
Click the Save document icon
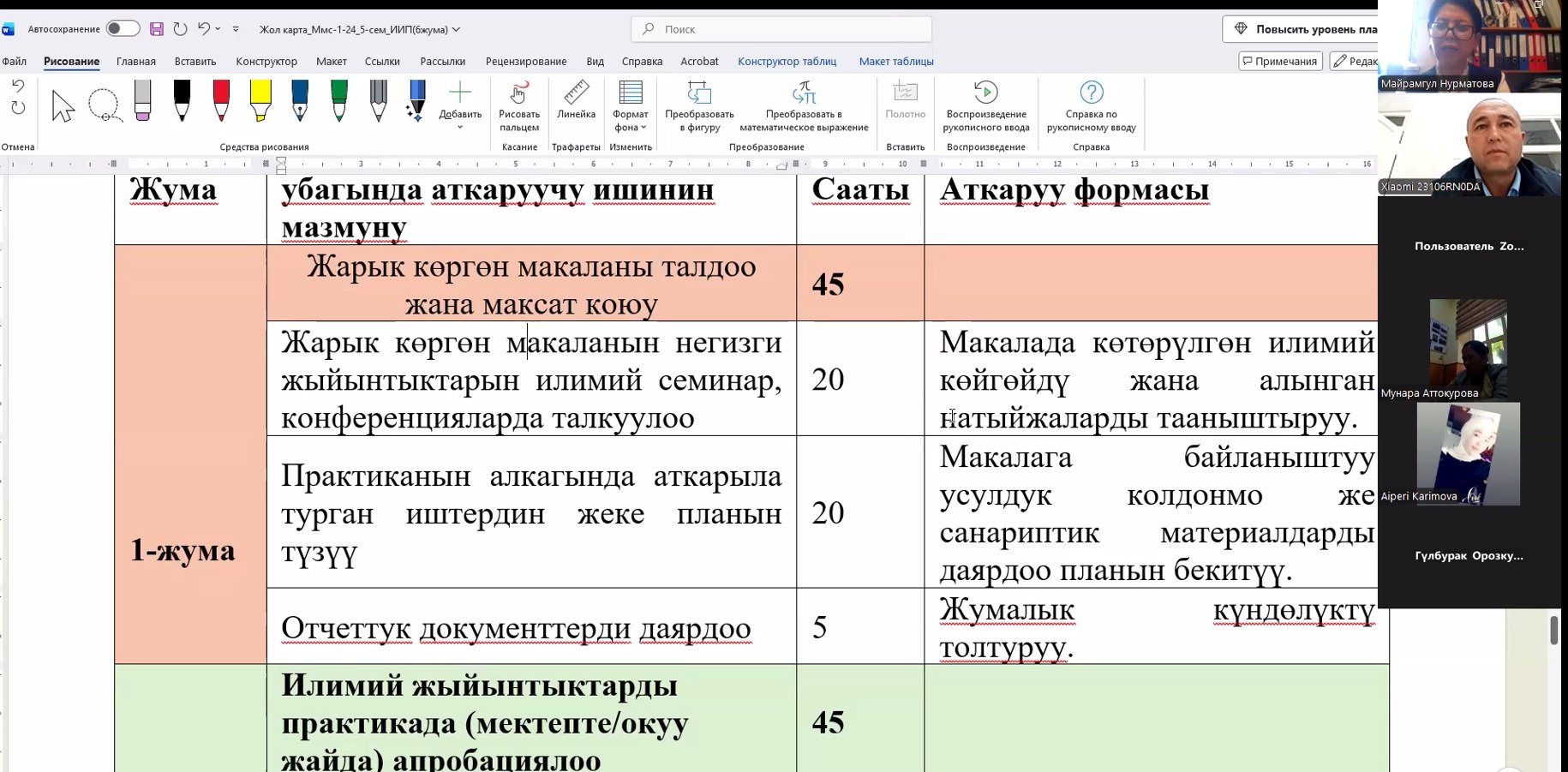[157, 29]
